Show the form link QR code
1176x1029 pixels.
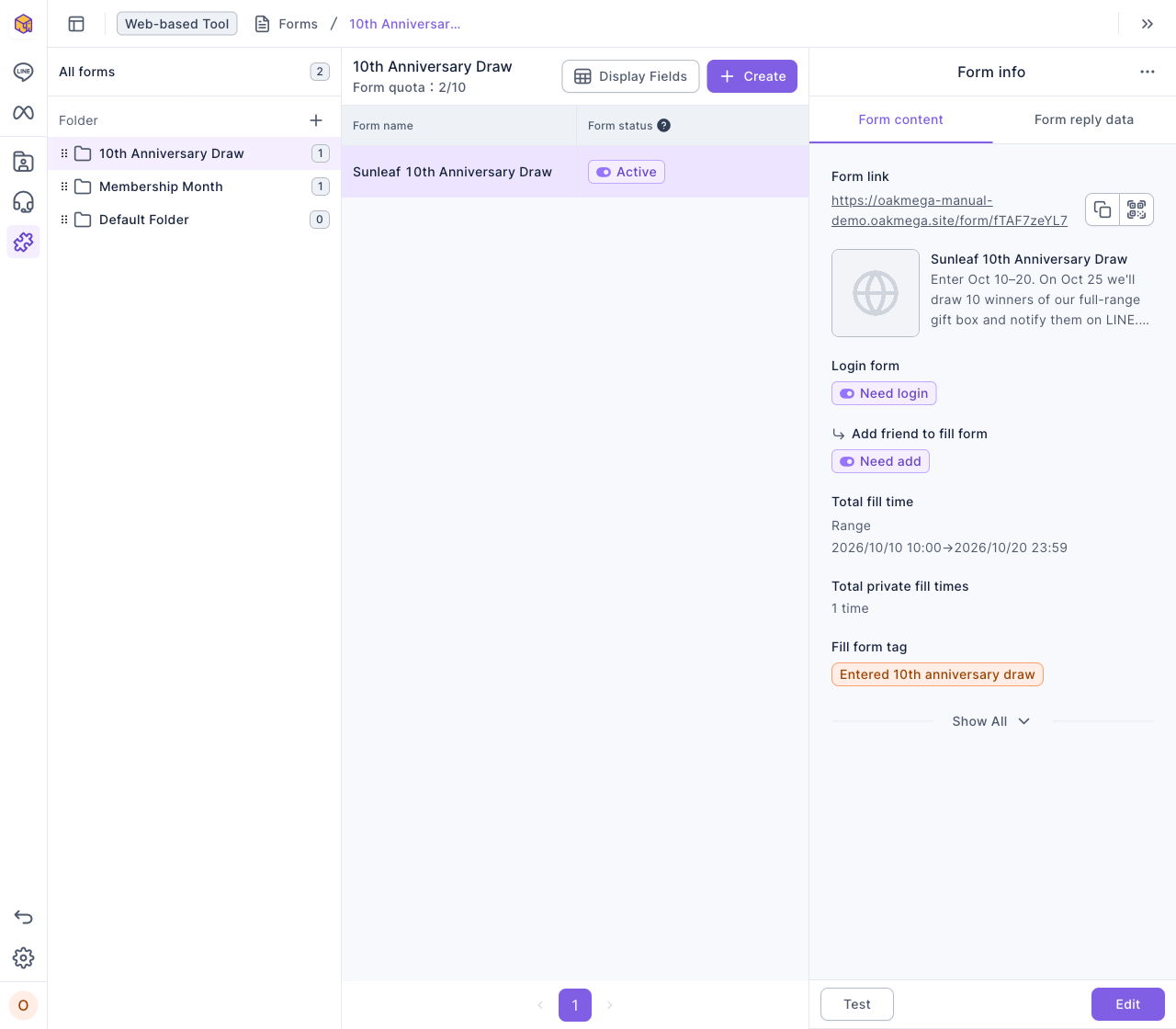(x=1136, y=209)
